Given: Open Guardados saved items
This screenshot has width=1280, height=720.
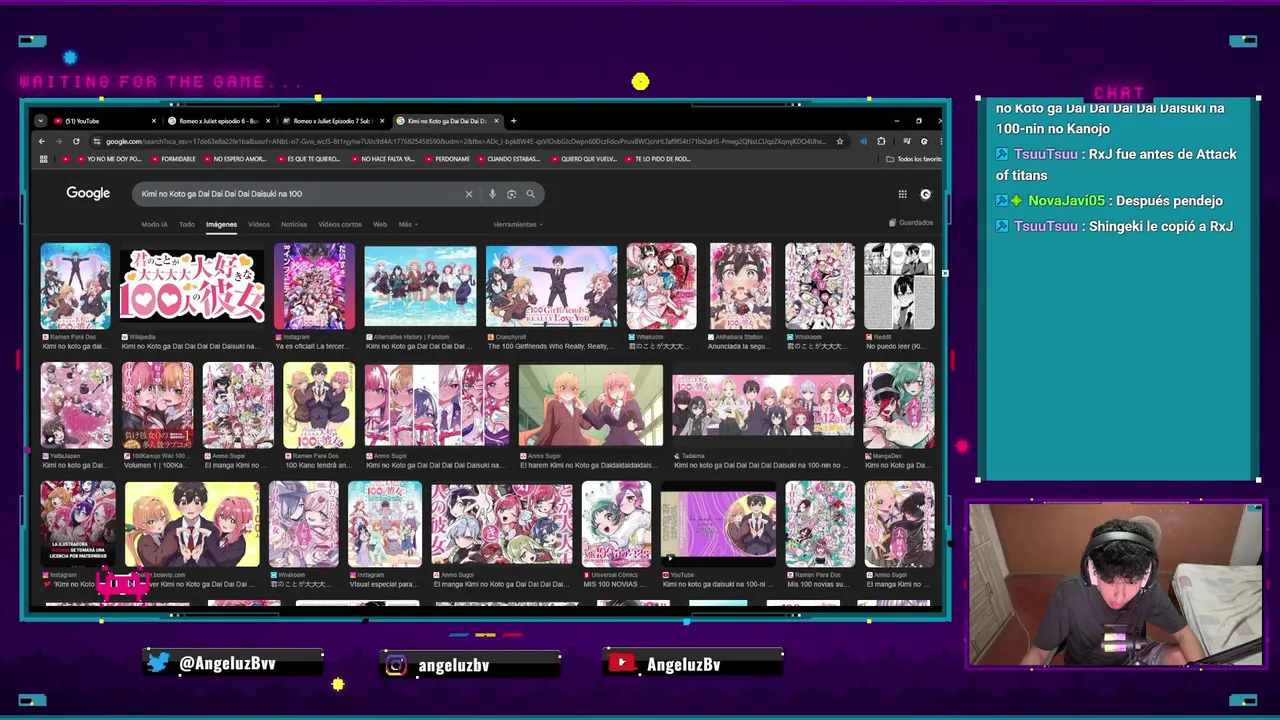Looking at the screenshot, I should click(911, 223).
